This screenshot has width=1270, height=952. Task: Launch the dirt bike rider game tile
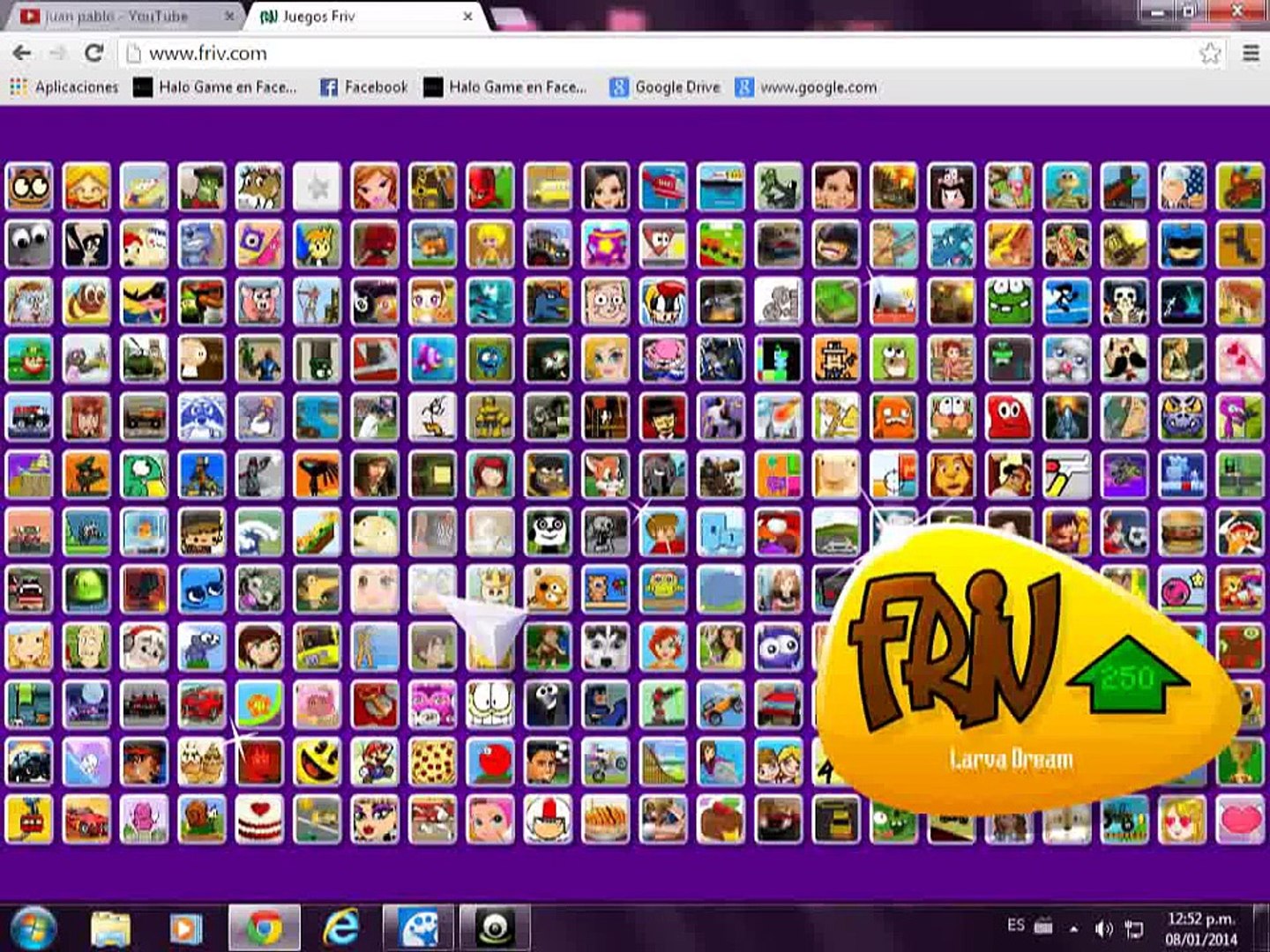606,762
